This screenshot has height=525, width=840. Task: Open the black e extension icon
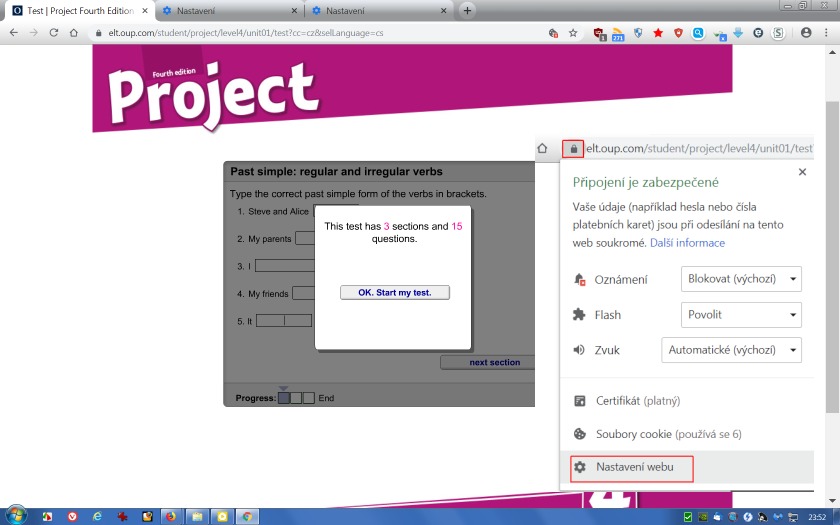point(758,33)
